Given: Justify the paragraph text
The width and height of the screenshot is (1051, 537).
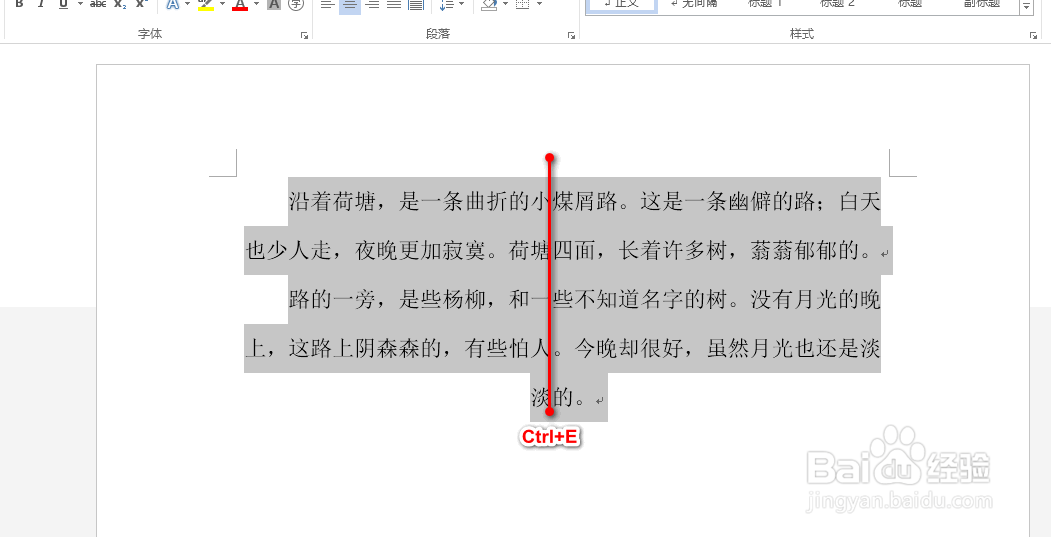Looking at the screenshot, I should [394, 4].
